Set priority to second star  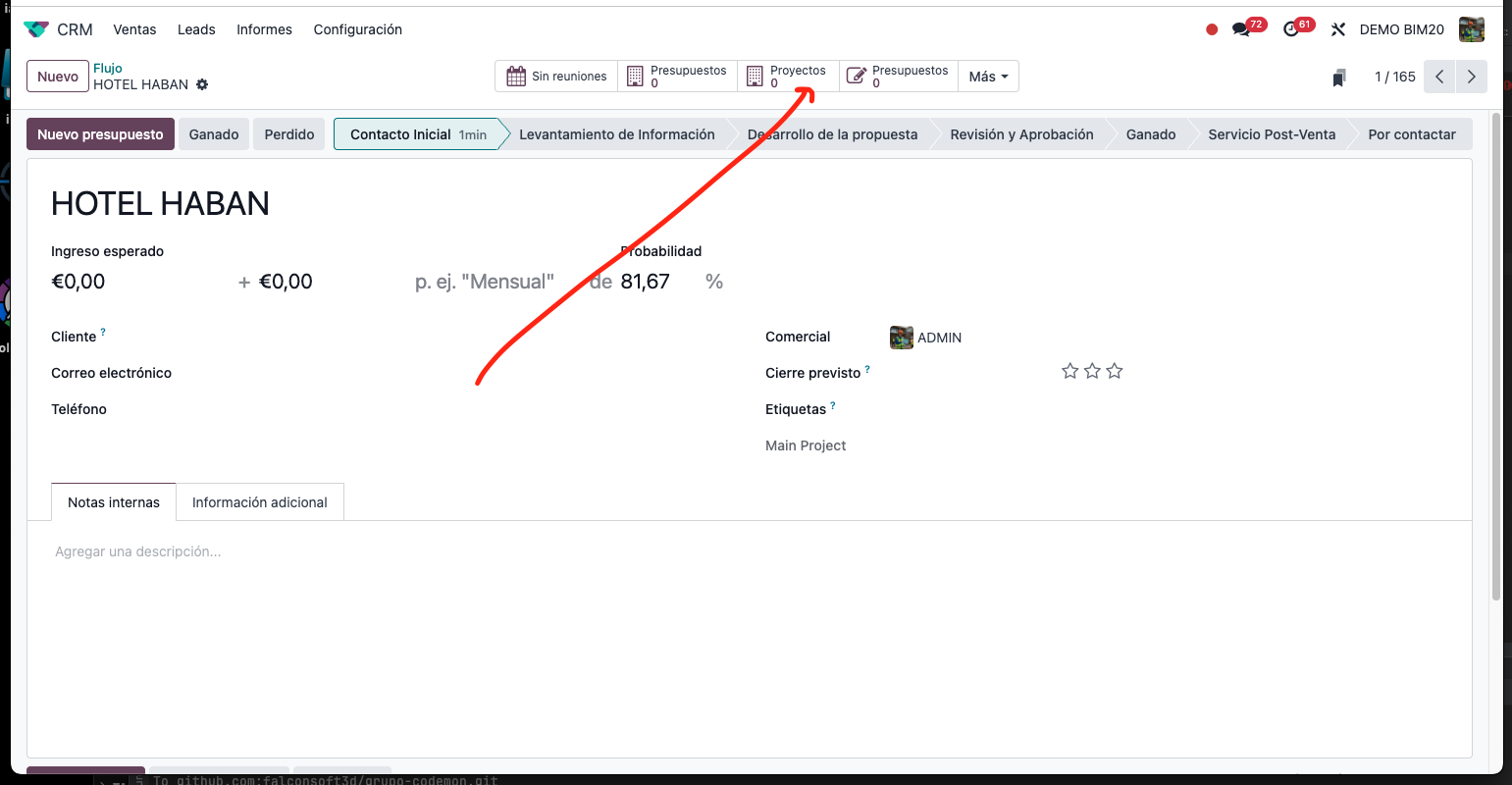tap(1092, 371)
